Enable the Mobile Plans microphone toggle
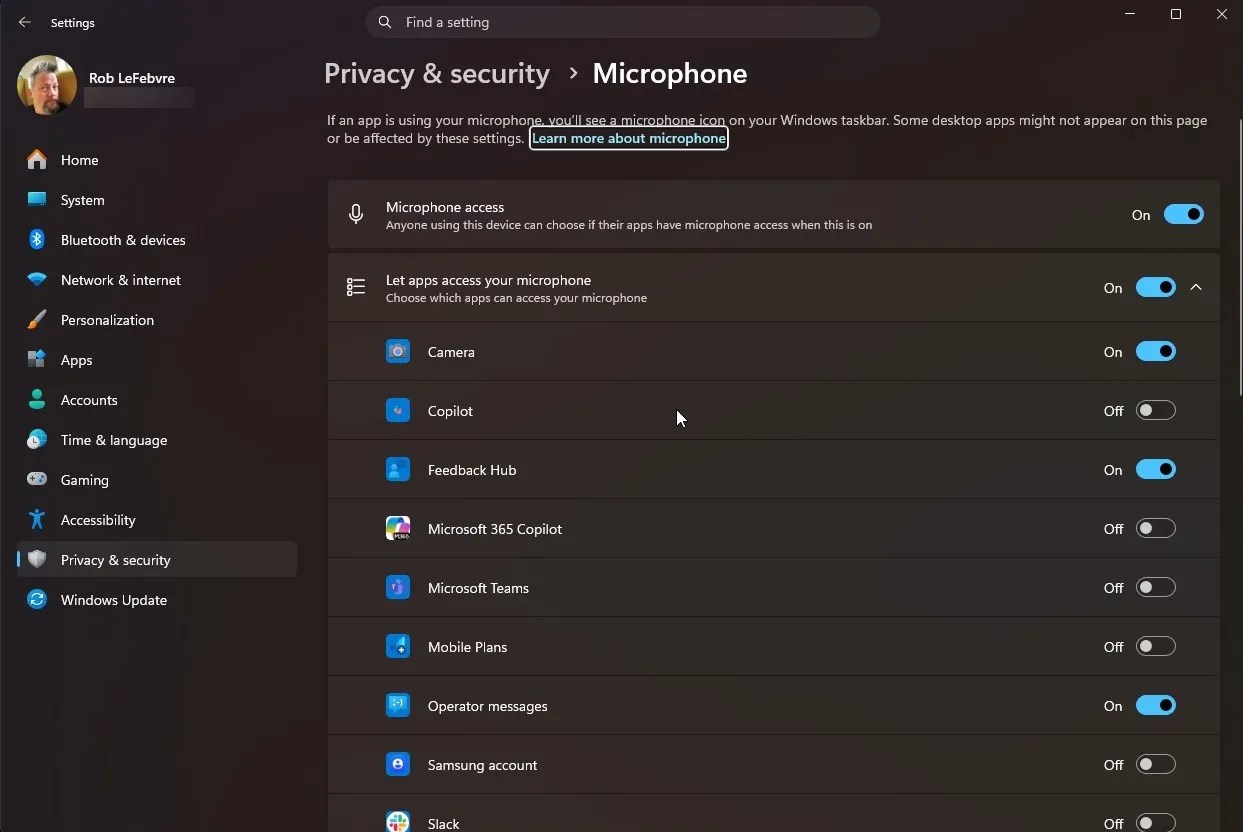Image resolution: width=1243 pixels, height=832 pixels. [1156, 647]
